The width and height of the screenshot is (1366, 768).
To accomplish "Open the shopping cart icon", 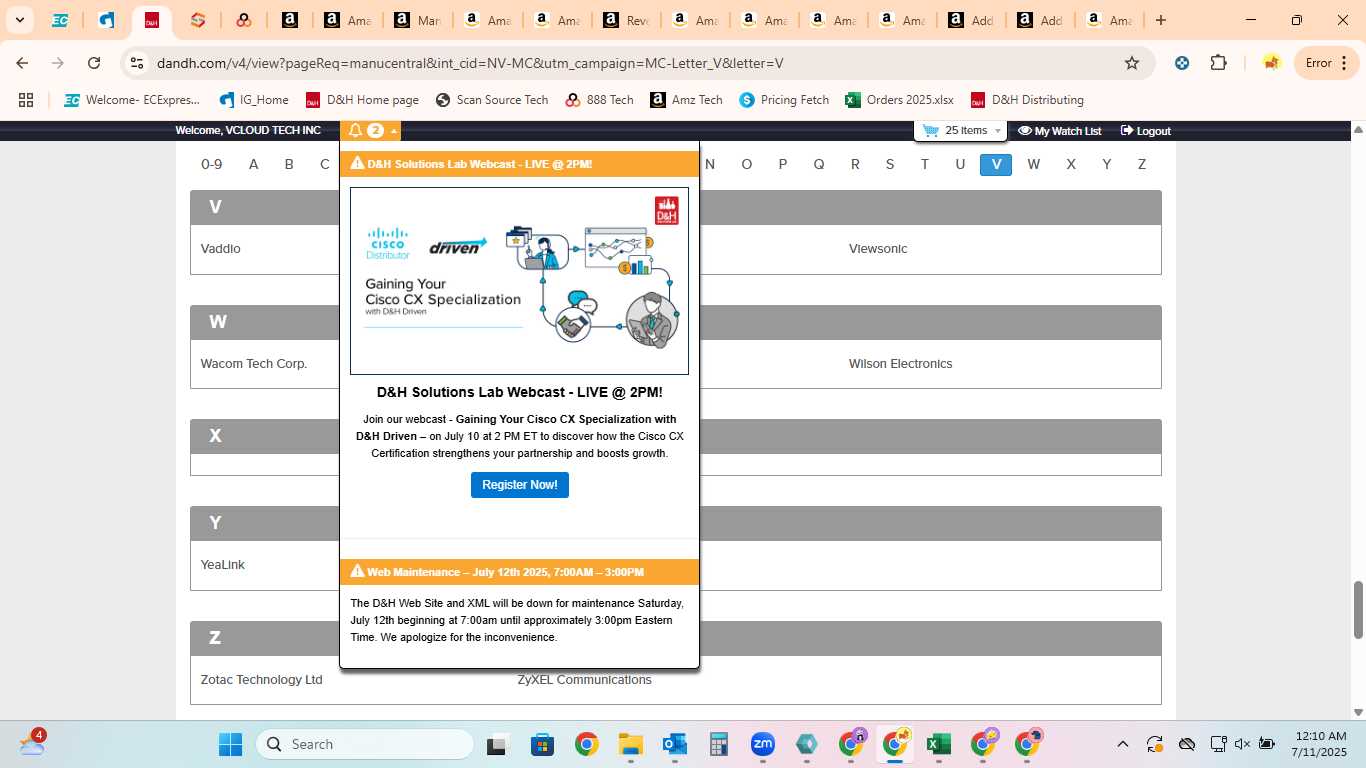I will (931, 130).
